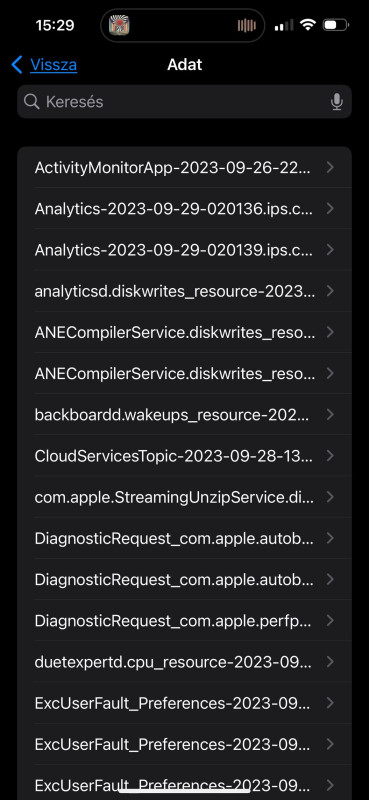Screen dimensions: 369x800
Task: Tap the back arrow chevron icon
Action: (17, 65)
